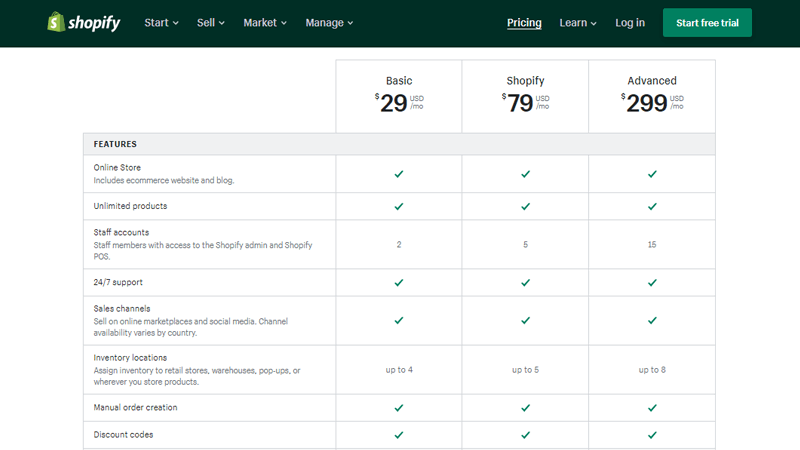
Task: Click Staff accounts value 15 for Advanced
Action: [652, 244]
